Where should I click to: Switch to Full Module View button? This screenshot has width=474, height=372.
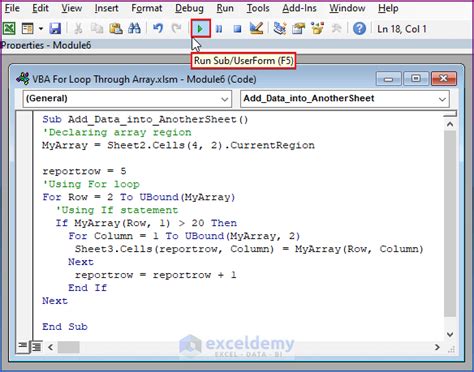tap(36, 347)
